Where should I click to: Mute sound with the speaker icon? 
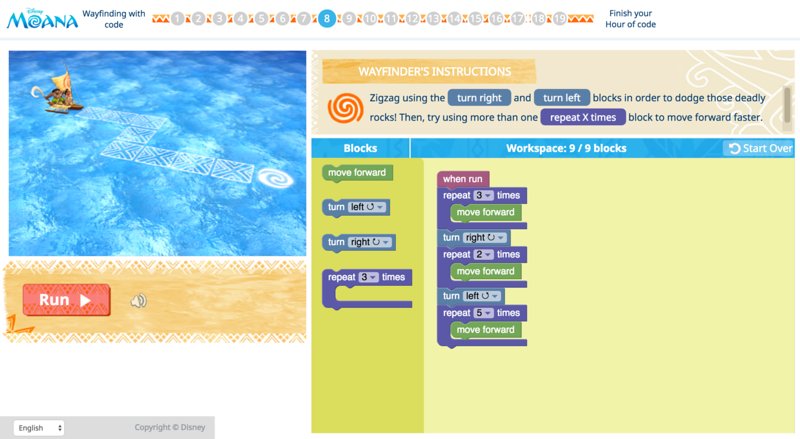(138, 301)
